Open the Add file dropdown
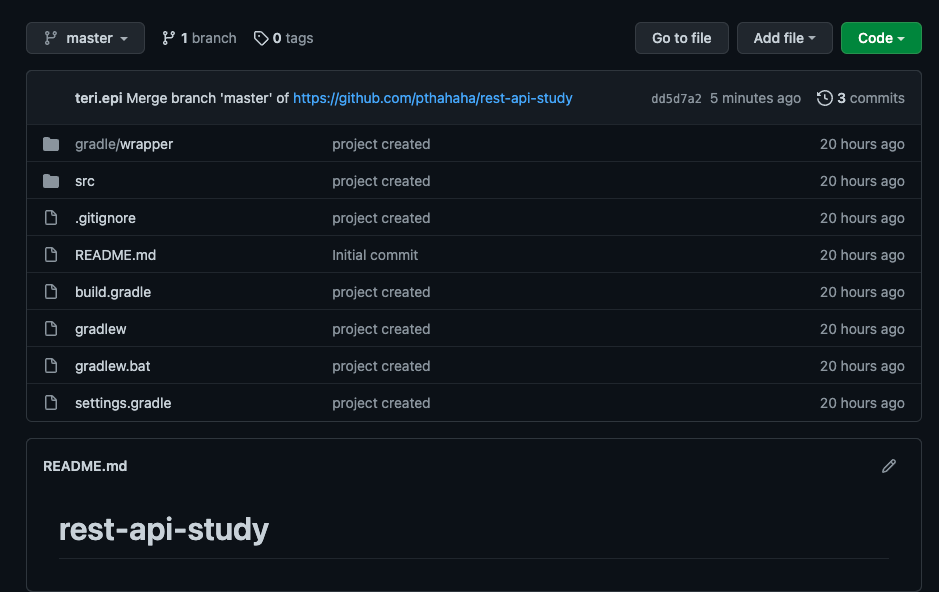Viewport: 939px width, 592px height. pos(784,38)
